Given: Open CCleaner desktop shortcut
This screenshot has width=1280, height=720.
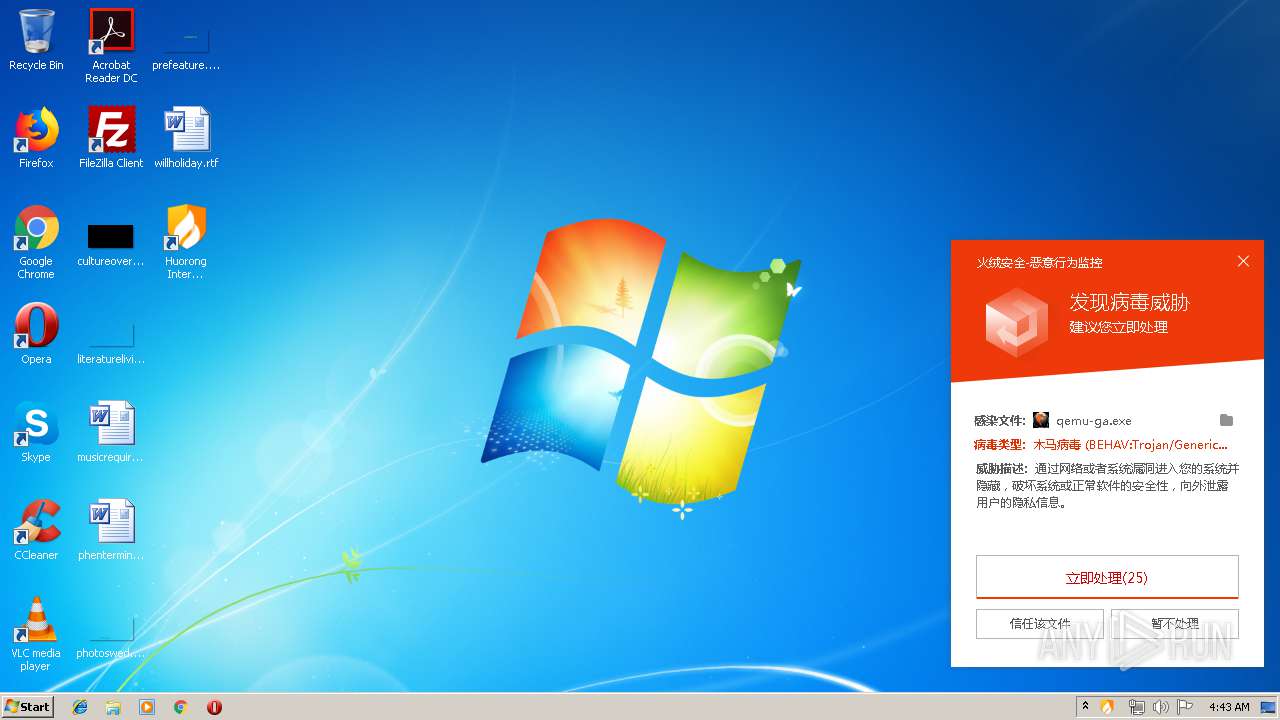Looking at the screenshot, I should pyautogui.click(x=36, y=530).
